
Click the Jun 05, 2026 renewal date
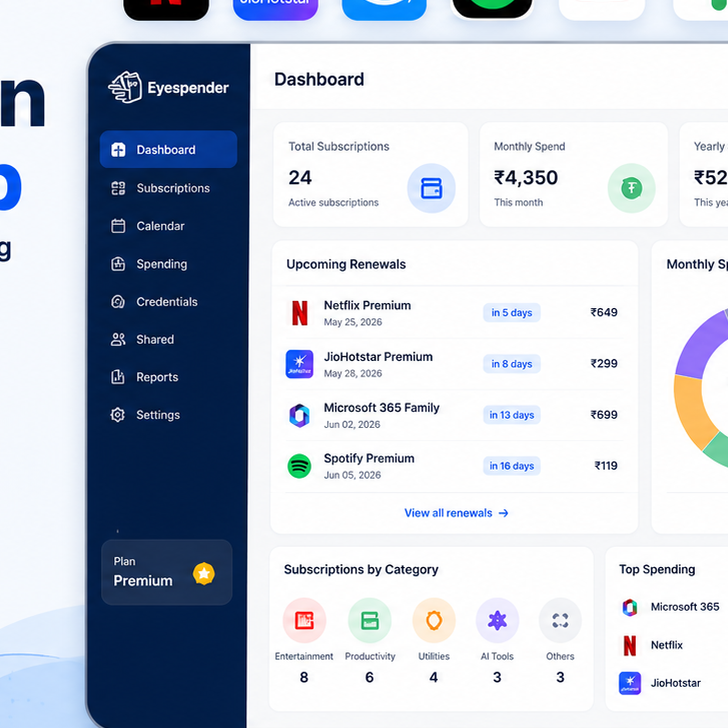pos(352,475)
